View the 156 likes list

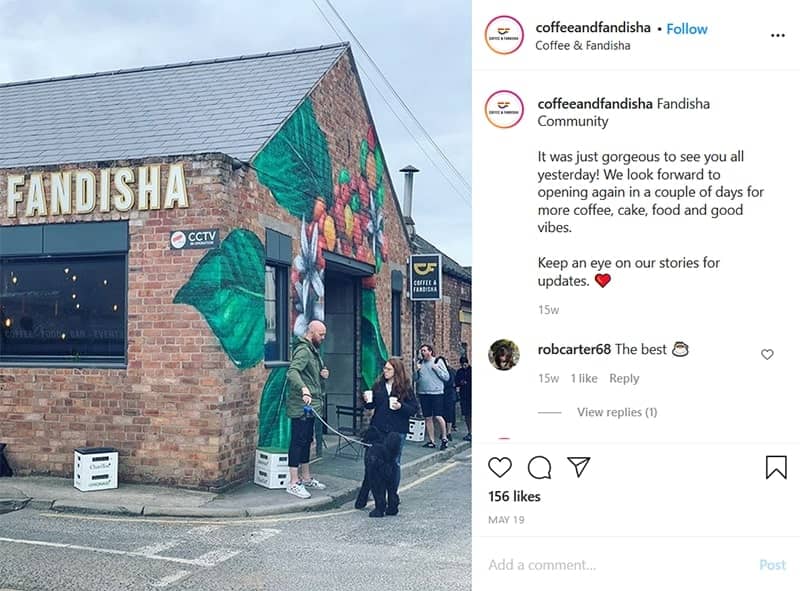[514, 496]
